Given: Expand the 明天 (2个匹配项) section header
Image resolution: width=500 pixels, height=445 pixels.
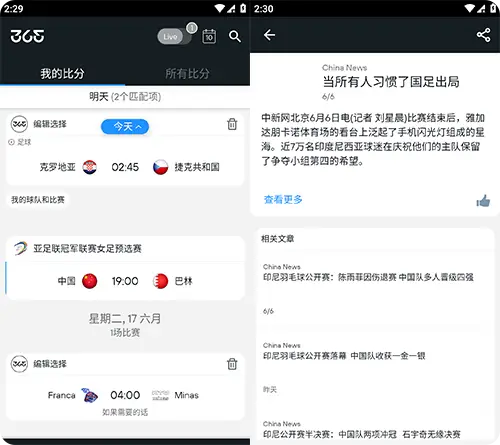Looking at the screenshot, I should click(x=125, y=97).
